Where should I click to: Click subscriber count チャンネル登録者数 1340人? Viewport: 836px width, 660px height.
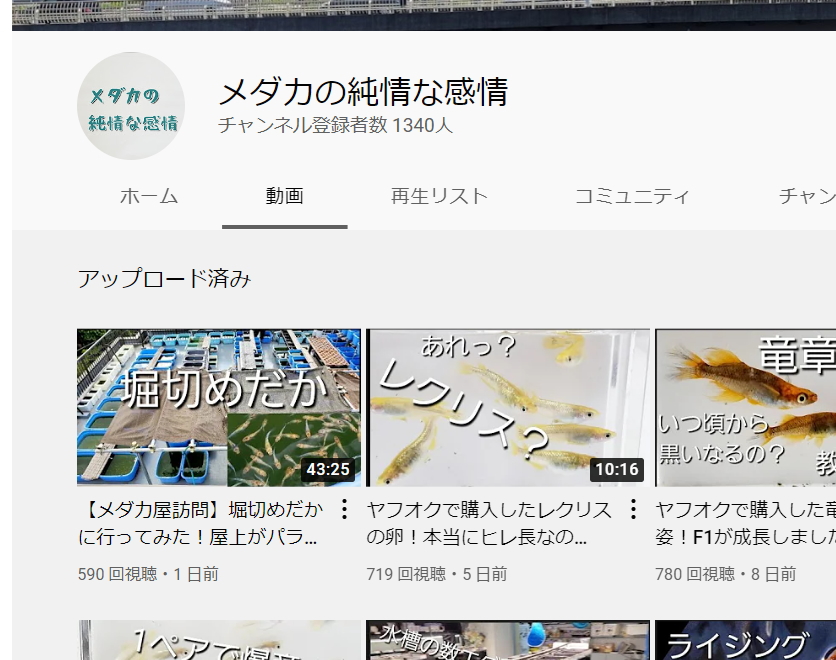pyautogui.click(x=335, y=125)
